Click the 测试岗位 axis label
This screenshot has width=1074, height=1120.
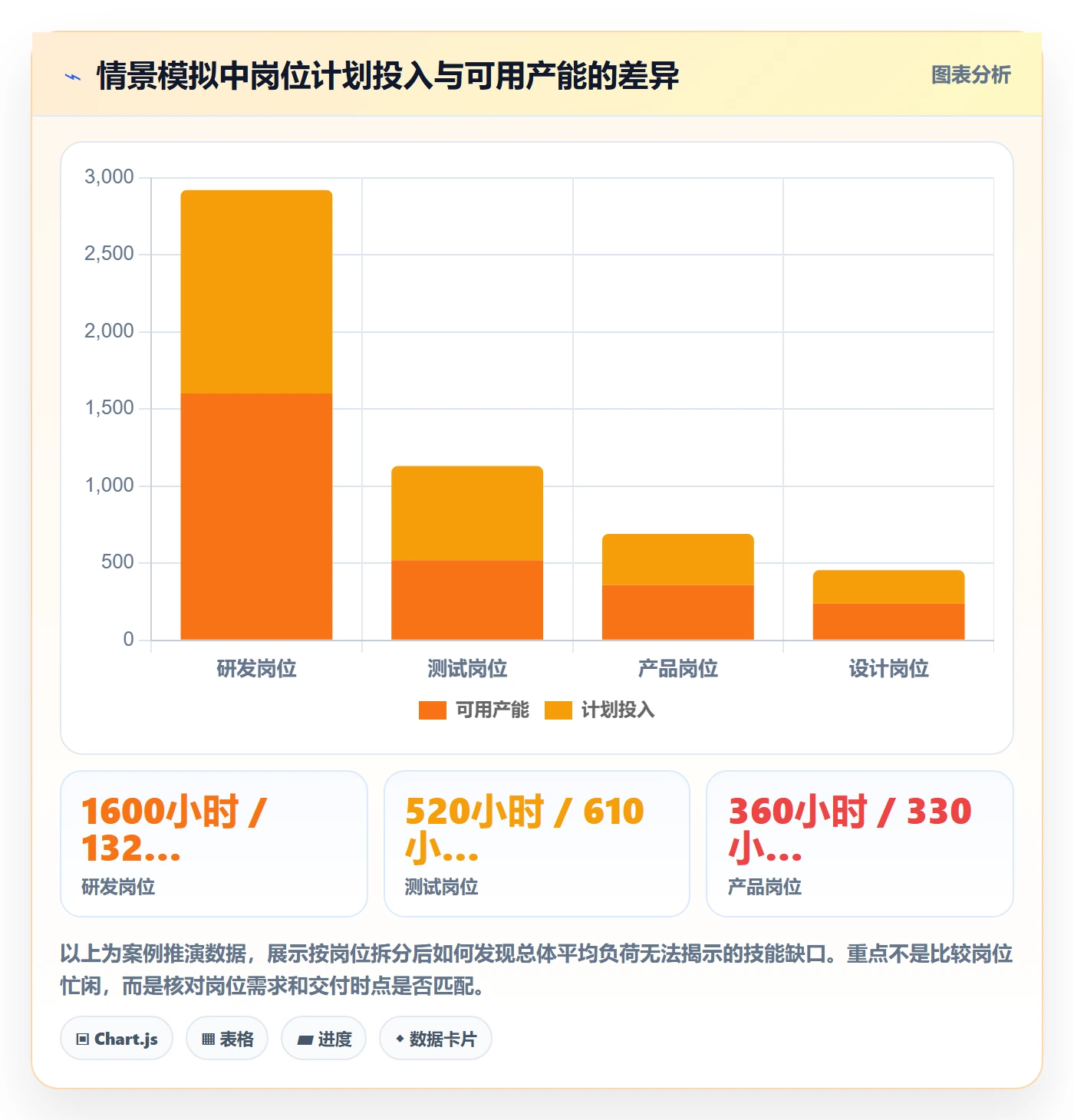[467, 668]
